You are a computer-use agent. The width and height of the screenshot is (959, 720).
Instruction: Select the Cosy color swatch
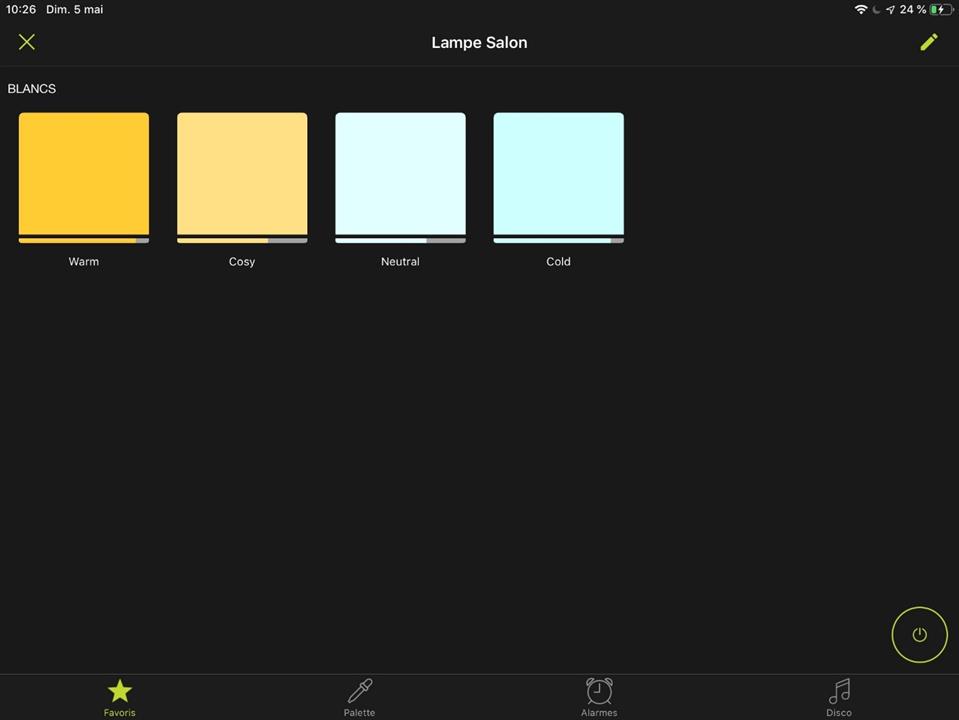tap(242, 173)
